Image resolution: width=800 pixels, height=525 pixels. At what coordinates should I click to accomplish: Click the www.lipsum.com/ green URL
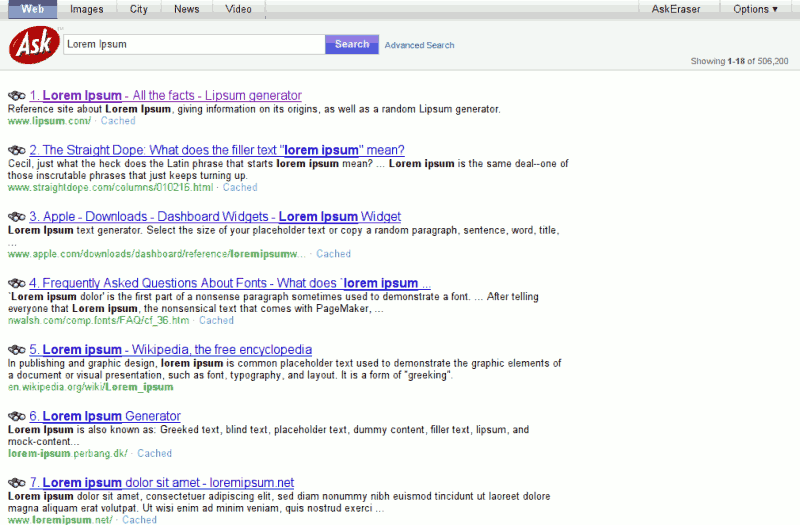click(x=49, y=121)
